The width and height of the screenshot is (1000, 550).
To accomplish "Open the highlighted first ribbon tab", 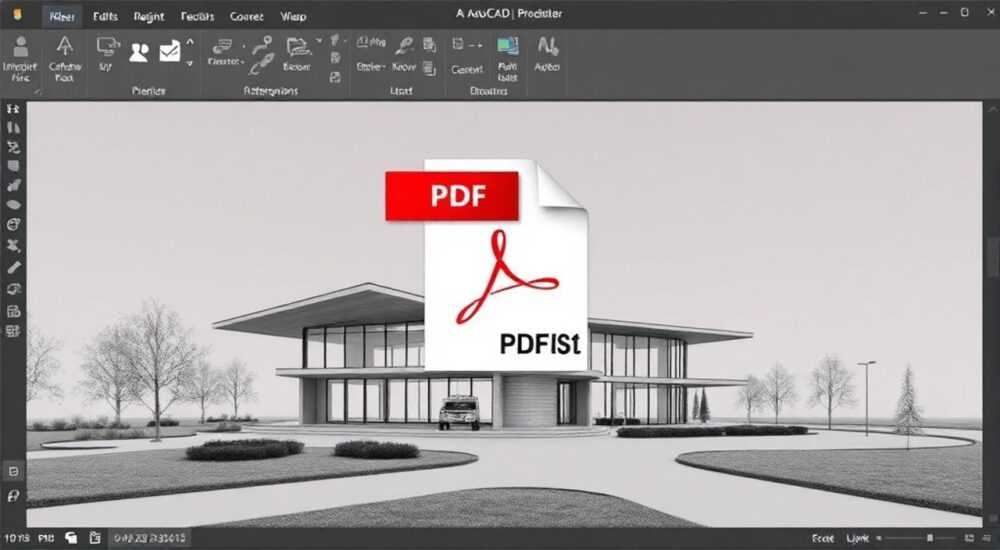I will point(62,17).
